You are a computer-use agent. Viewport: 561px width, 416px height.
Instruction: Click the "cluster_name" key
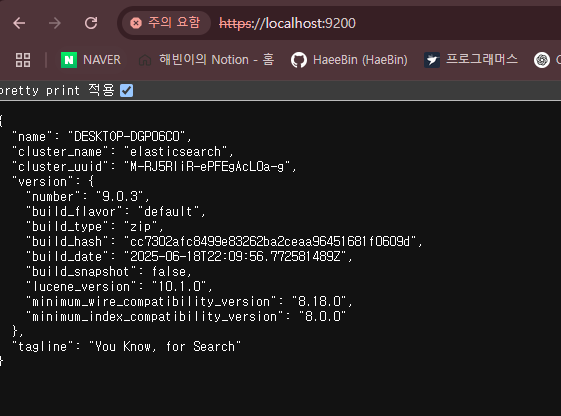coord(60,152)
